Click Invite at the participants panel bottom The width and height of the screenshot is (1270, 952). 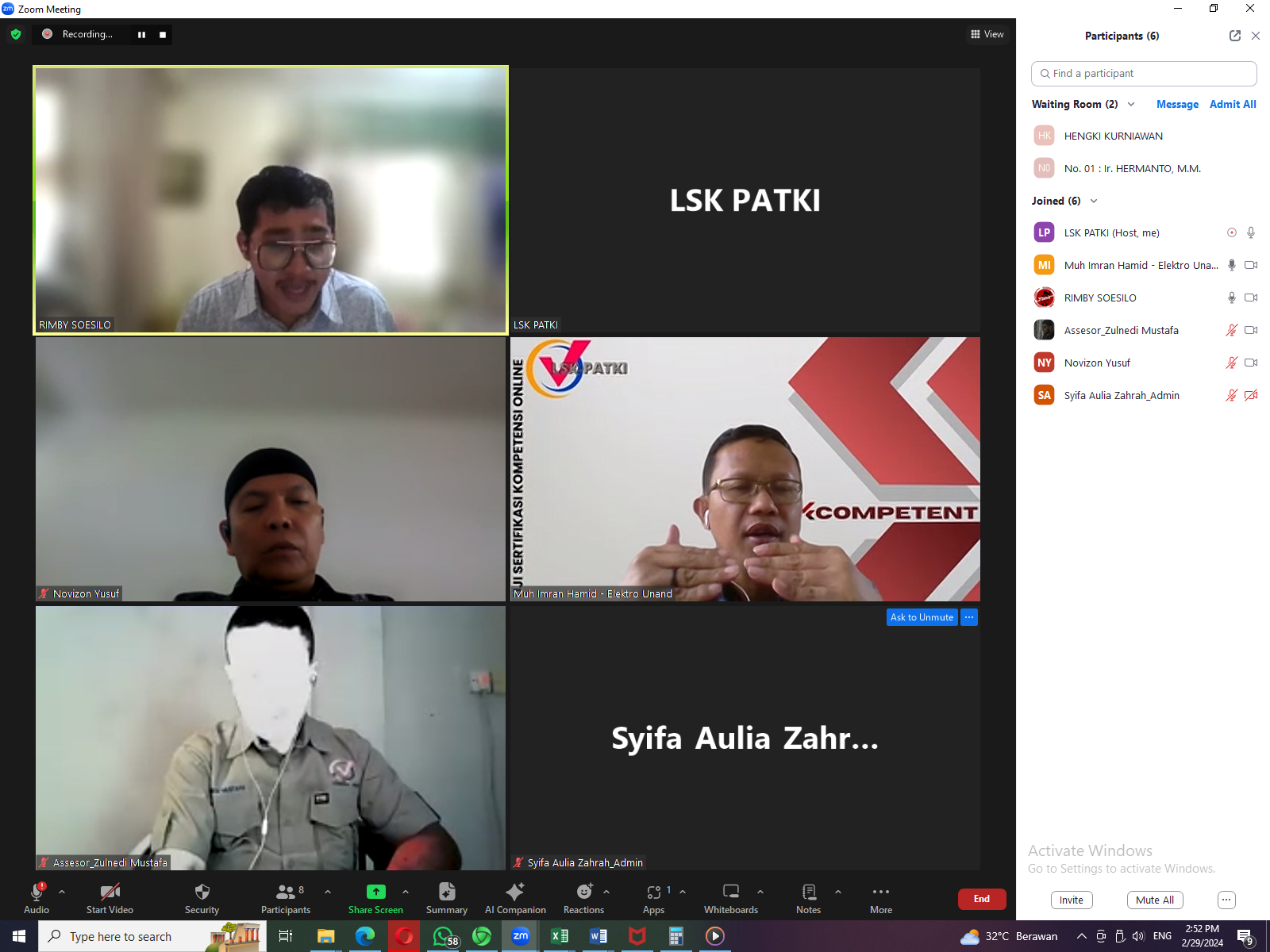(1072, 900)
